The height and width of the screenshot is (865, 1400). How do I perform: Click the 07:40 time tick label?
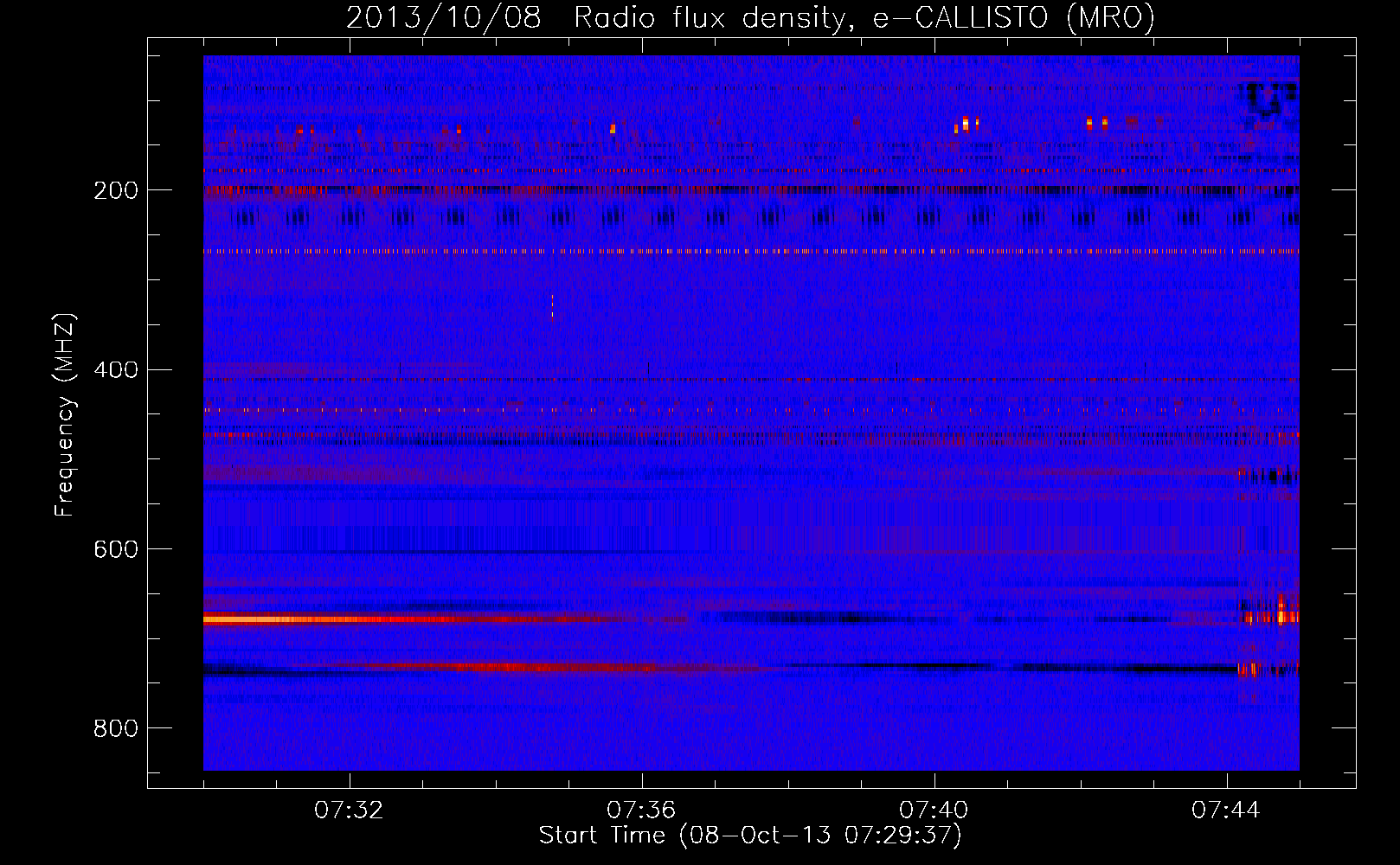click(x=934, y=811)
